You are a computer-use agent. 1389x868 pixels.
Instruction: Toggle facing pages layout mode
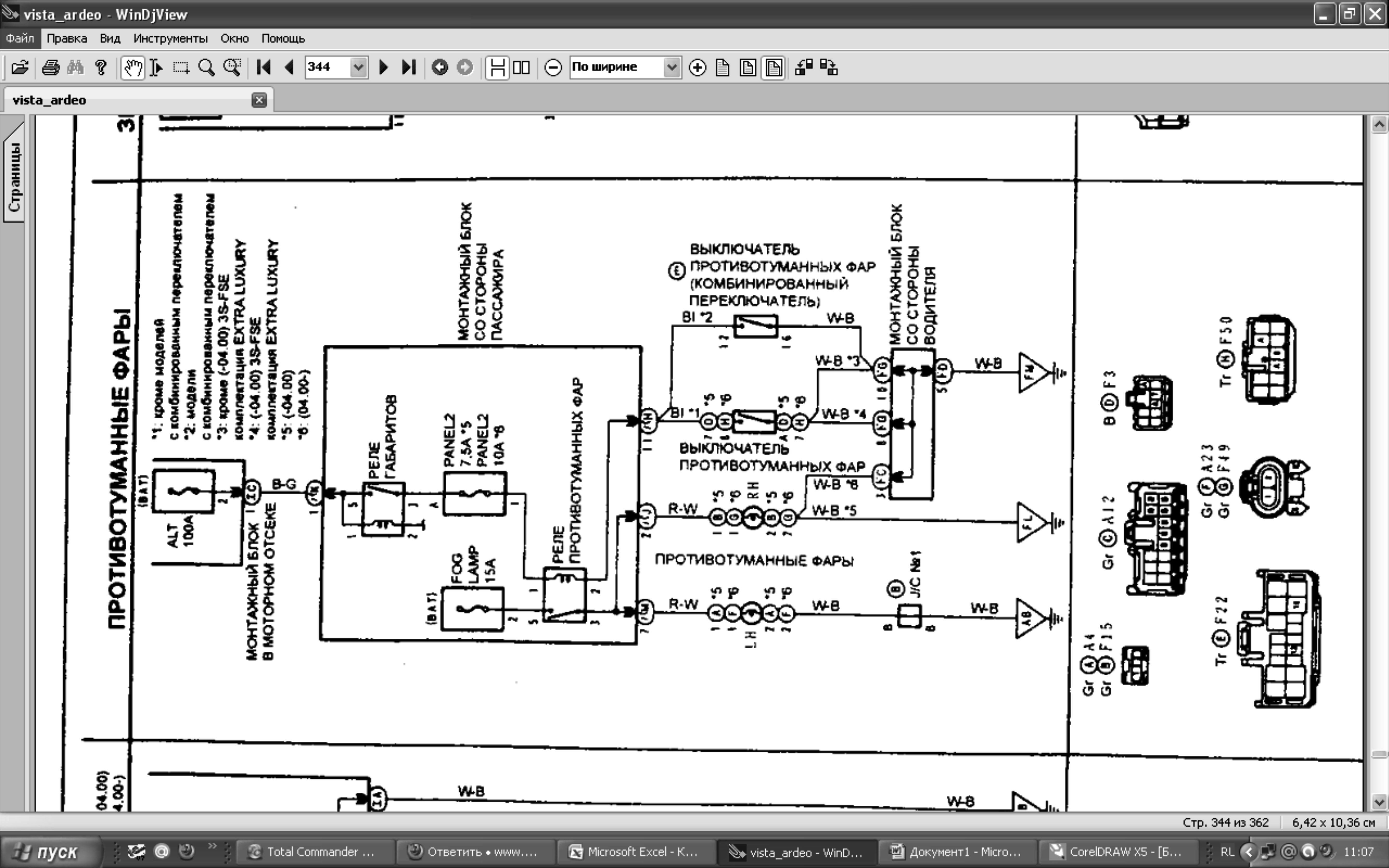coord(521,68)
